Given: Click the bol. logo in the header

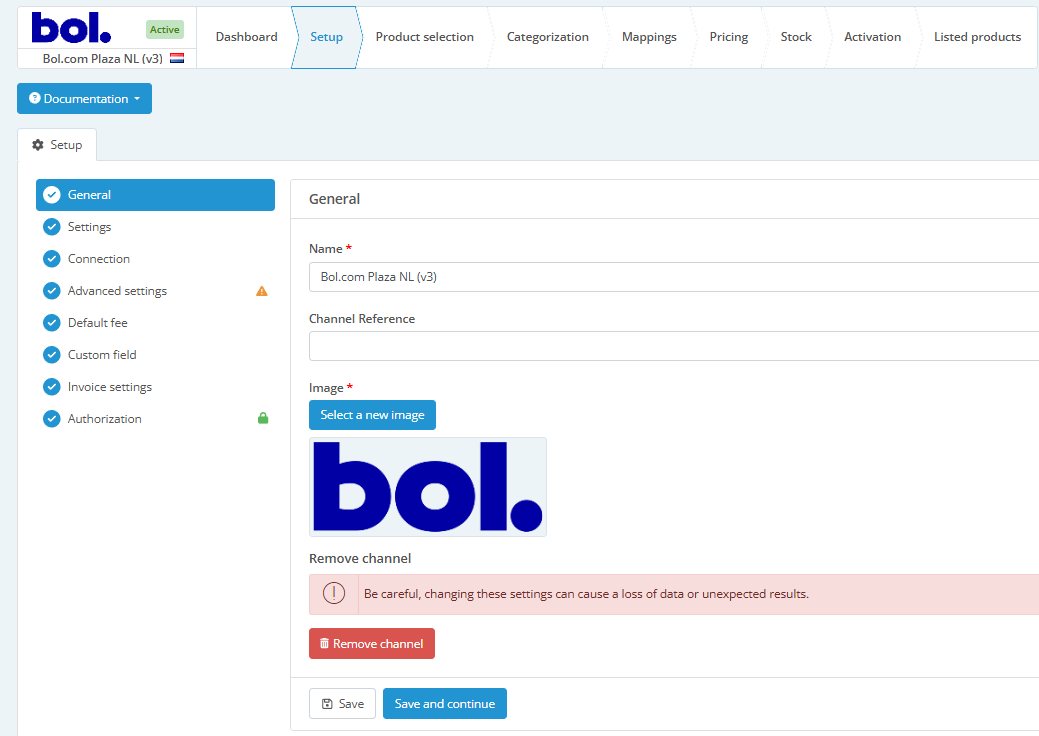Looking at the screenshot, I should pyautogui.click(x=71, y=28).
